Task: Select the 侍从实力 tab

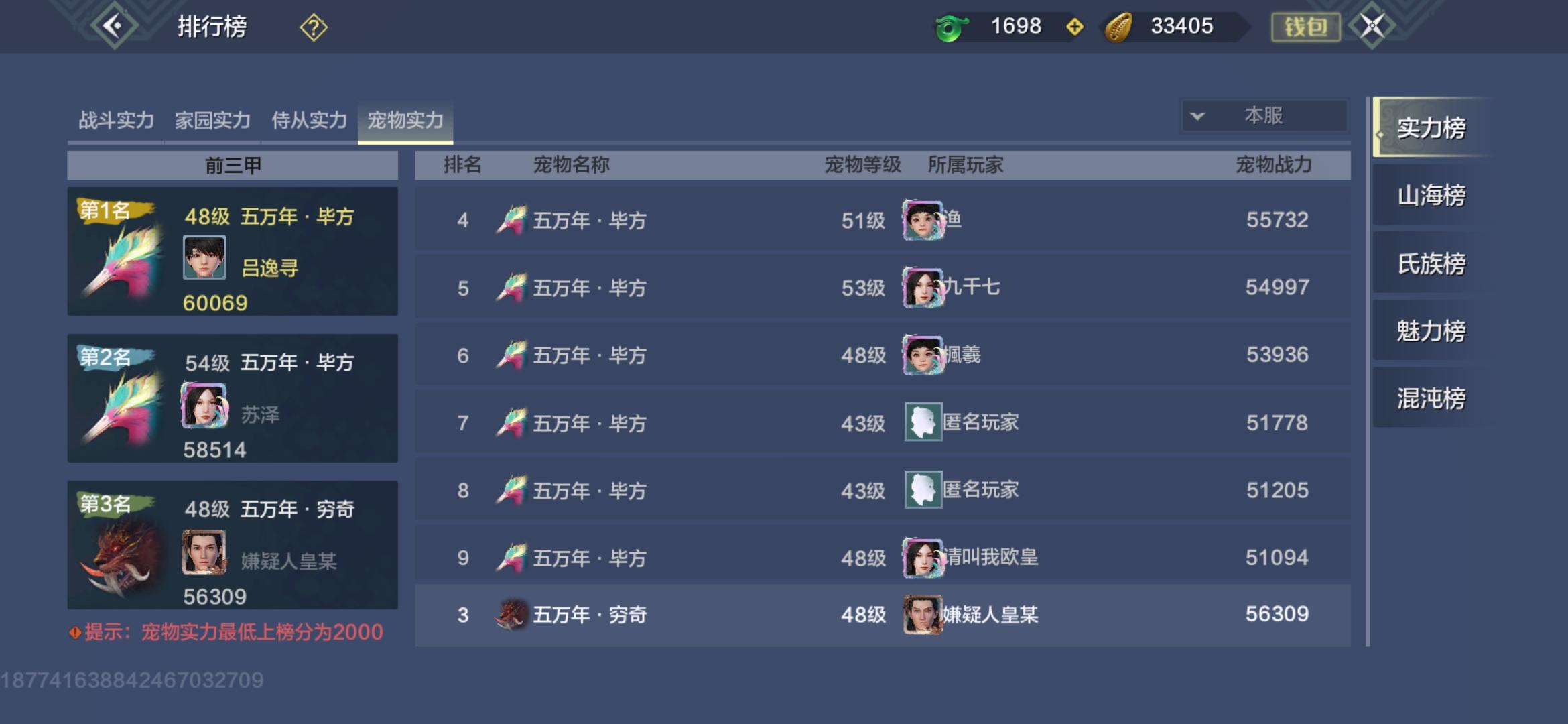Action: point(309,121)
